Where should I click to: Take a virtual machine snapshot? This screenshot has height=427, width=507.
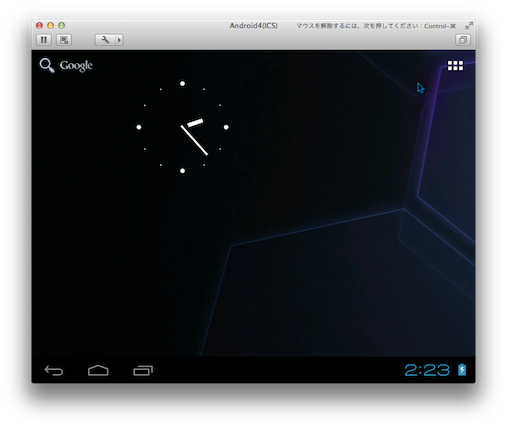coord(64,40)
